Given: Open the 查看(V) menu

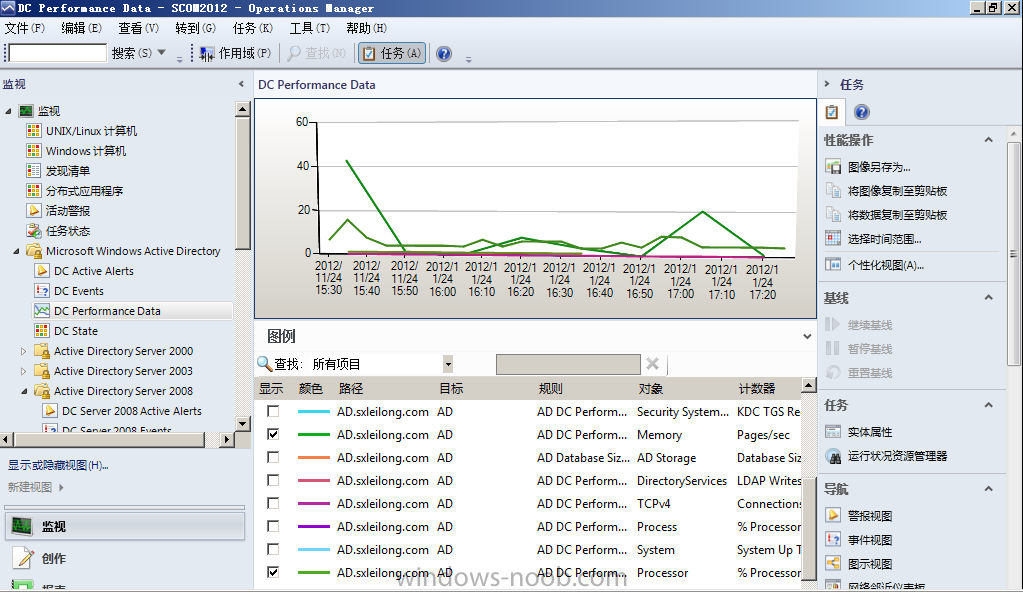Looking at the screenshot, I should 138,28.
